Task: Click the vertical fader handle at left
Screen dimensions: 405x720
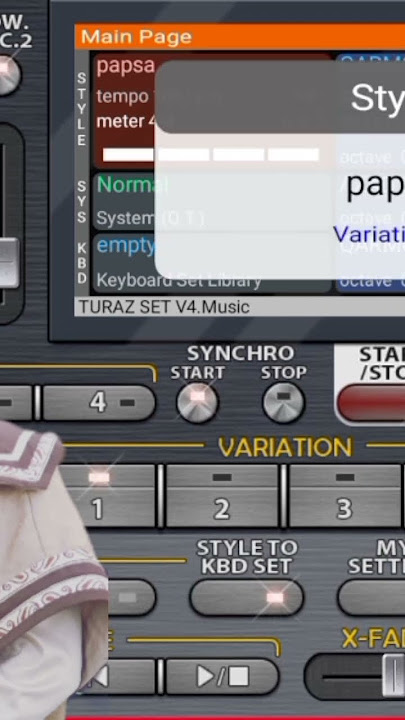Action: 9,263
